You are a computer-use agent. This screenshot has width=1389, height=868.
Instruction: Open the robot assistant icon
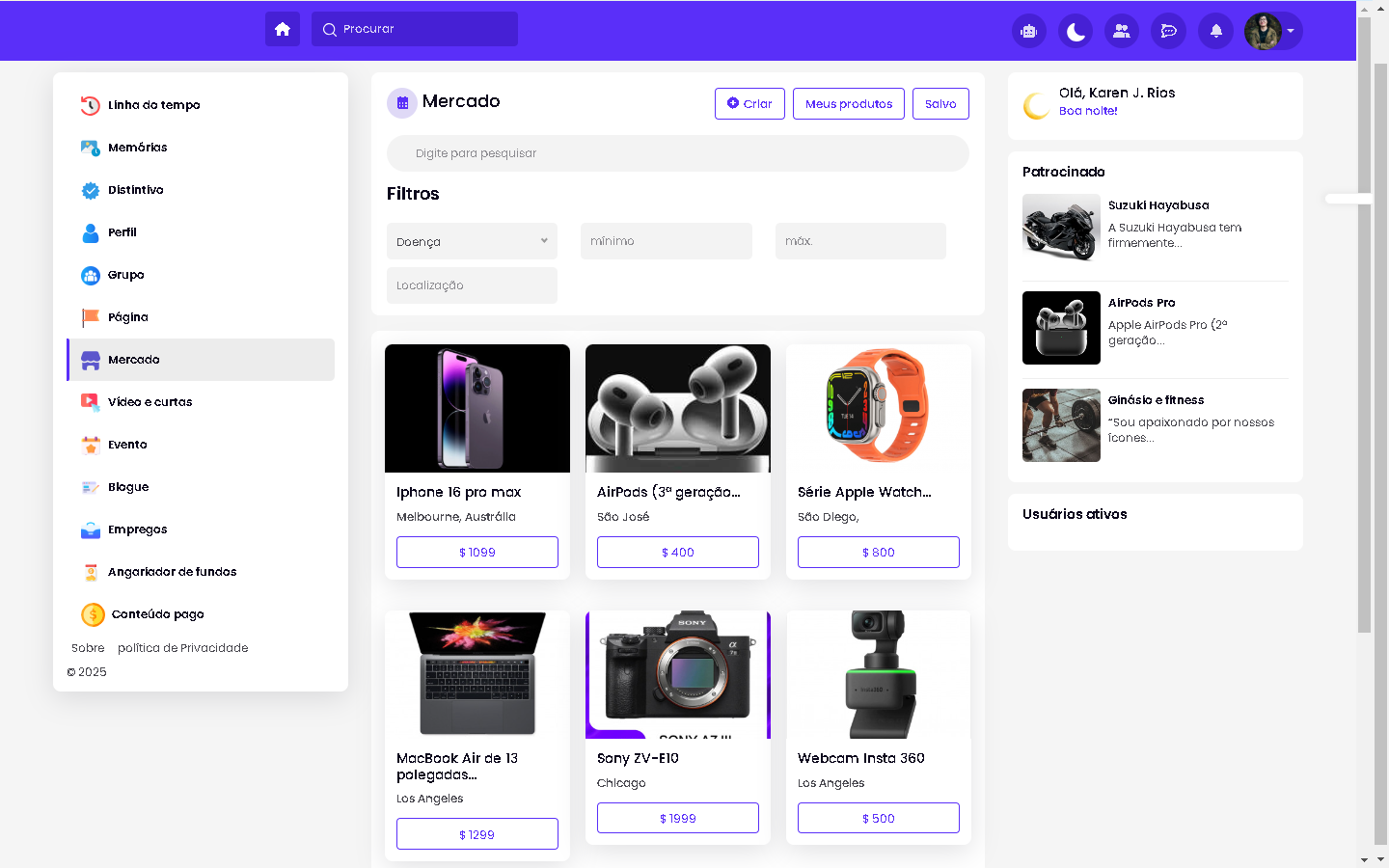(1028, 31)
